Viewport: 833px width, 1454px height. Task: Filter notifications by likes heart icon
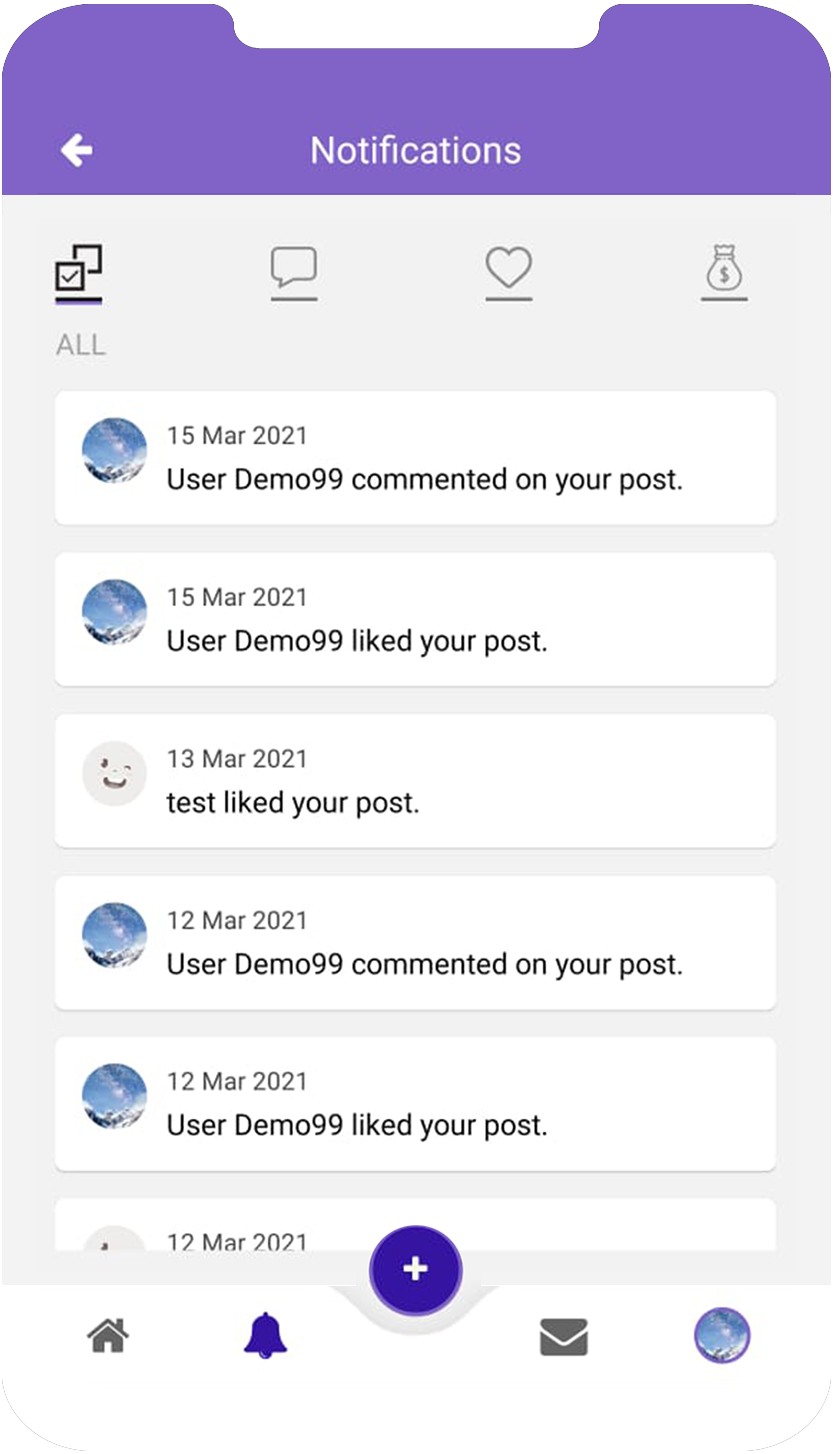509,271
